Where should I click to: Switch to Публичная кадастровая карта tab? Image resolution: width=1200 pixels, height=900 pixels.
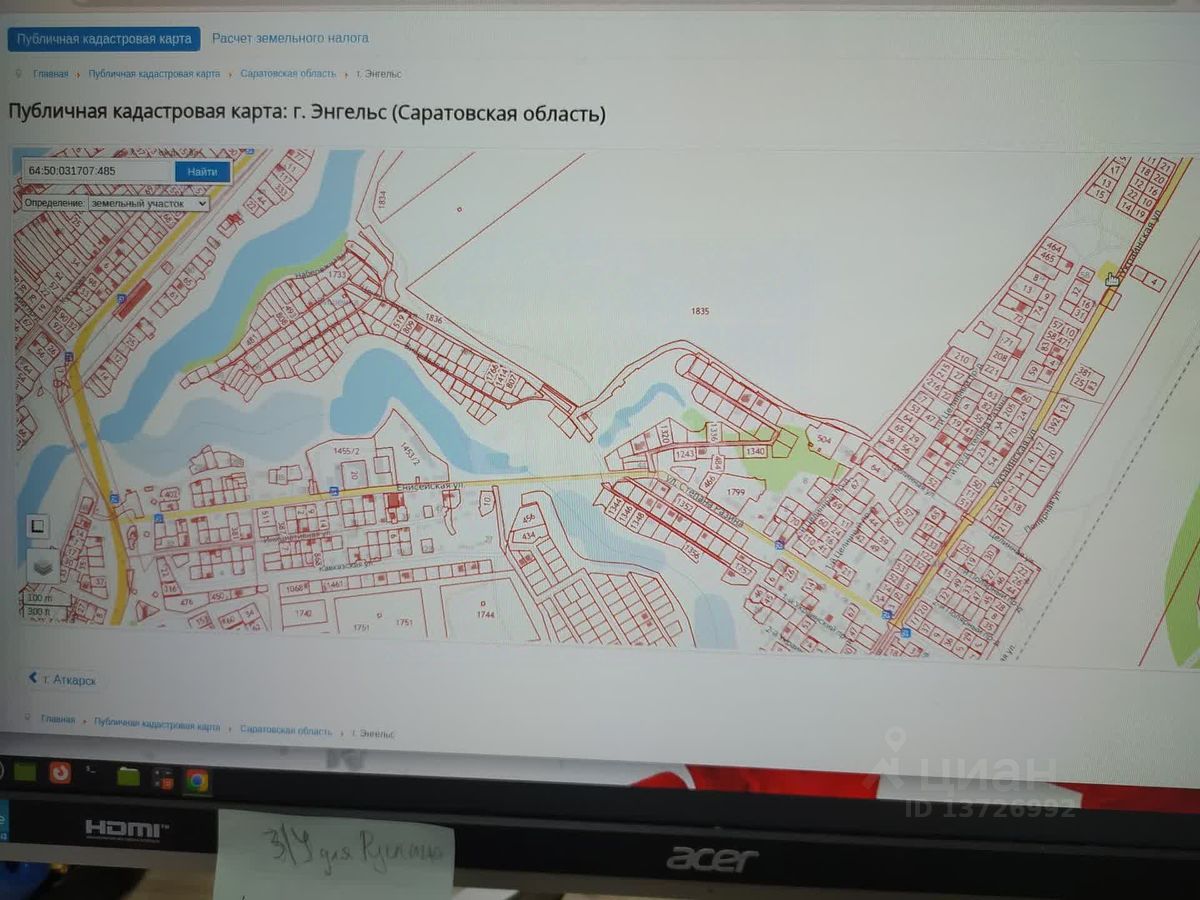(104, 39)
